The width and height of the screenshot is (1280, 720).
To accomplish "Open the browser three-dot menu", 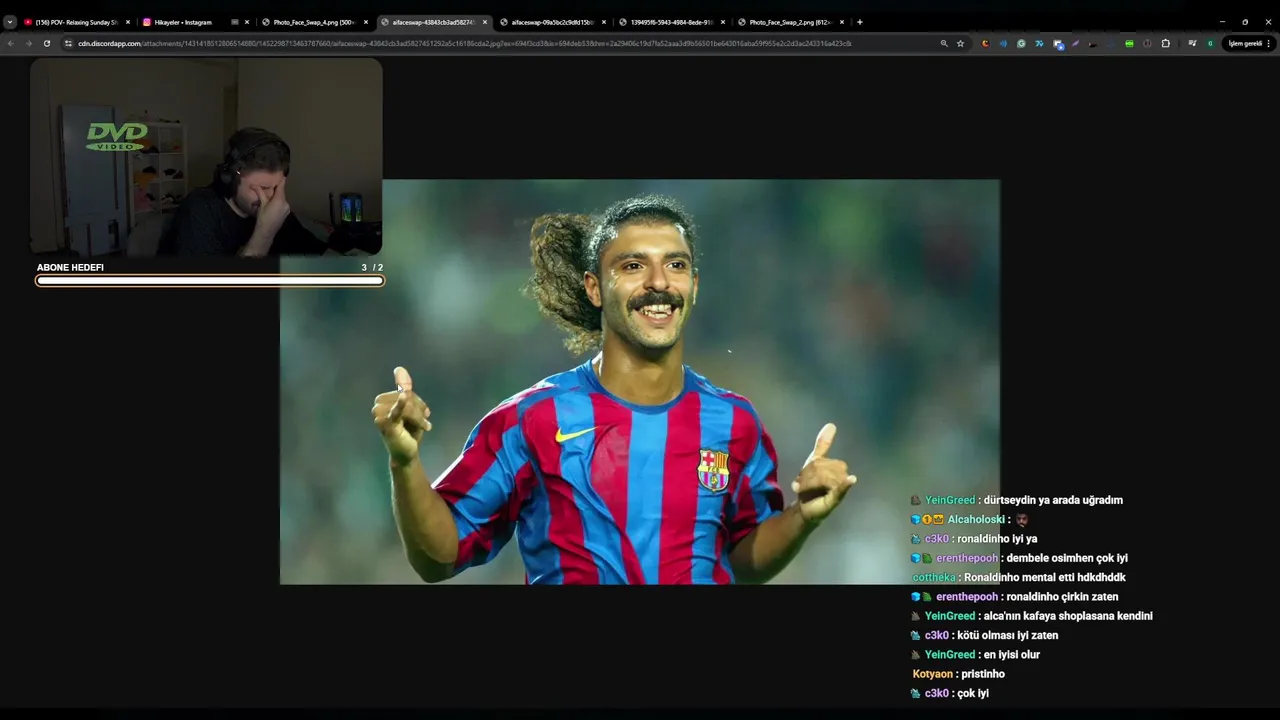I will pyautogui.click(x=1268, y=43).
